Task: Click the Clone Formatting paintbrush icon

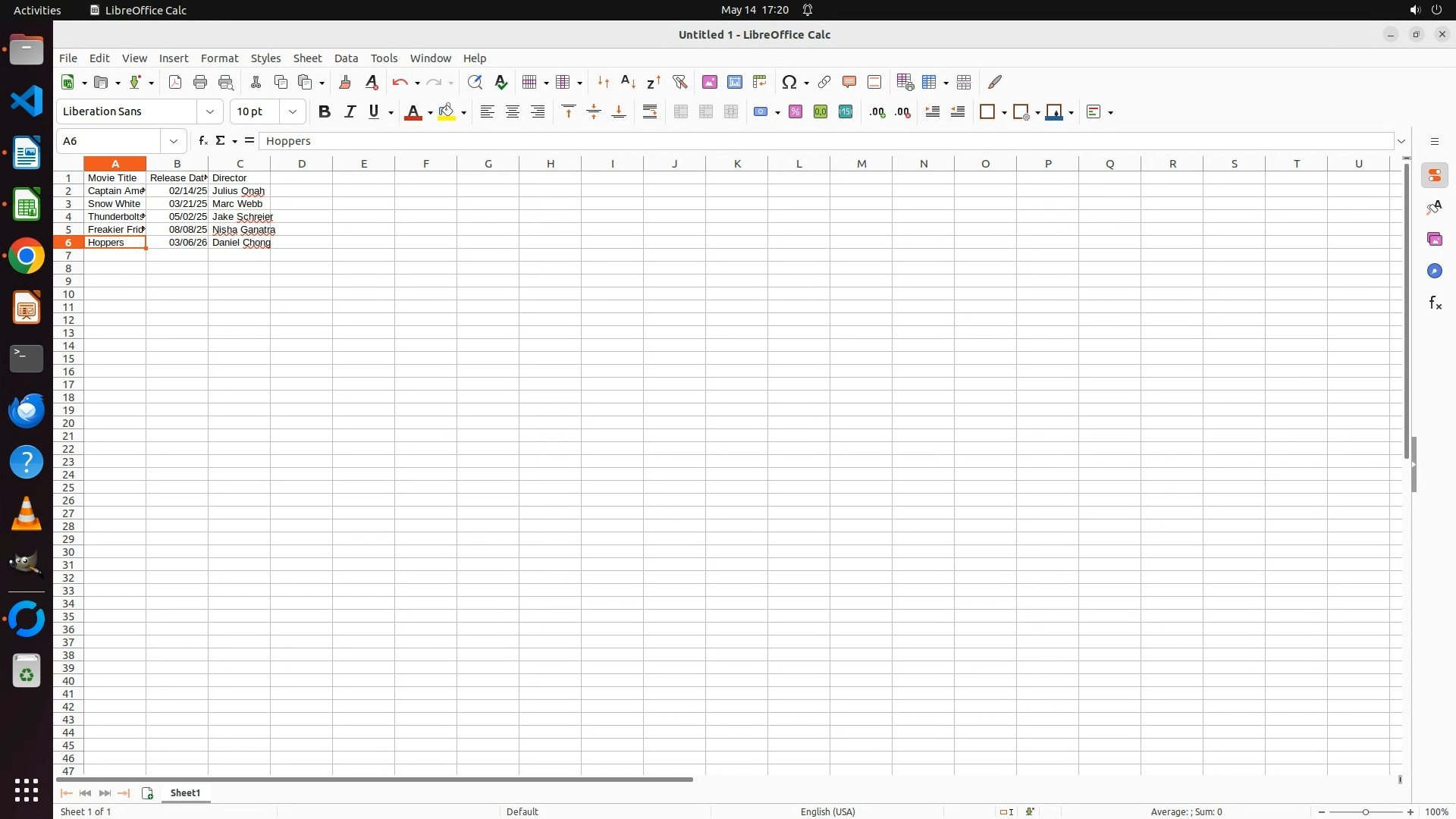Action: pyautogui.click(x=345, y=82)
